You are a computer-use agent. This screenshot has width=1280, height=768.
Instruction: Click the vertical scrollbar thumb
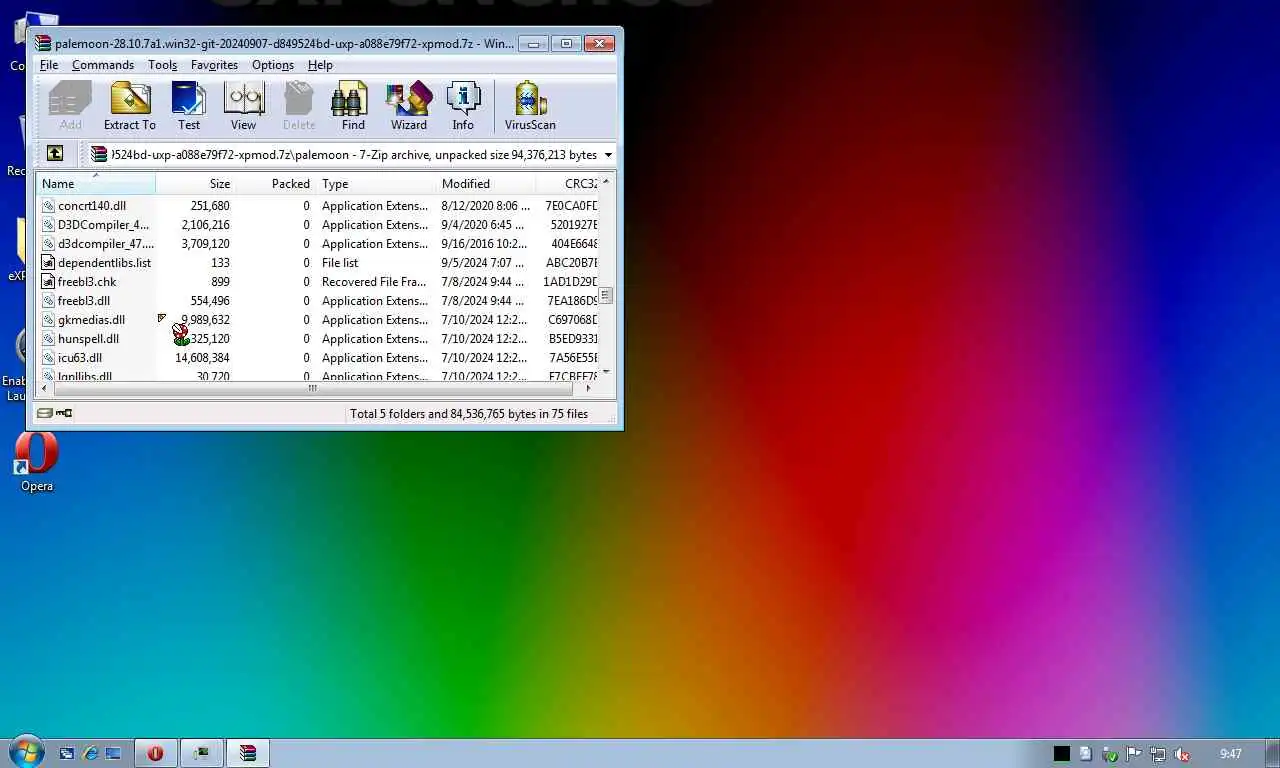tap(606, 295)
